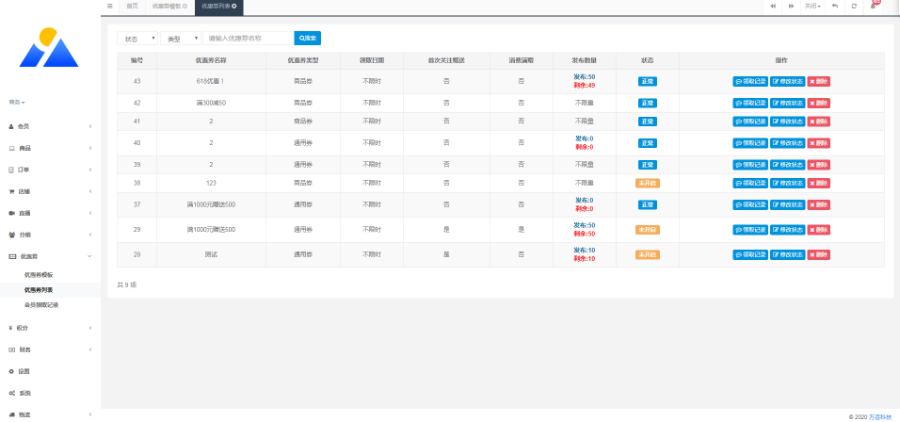Click 修改状态 for coupon number 42
The image size is (900, 422).
[788, 103]
